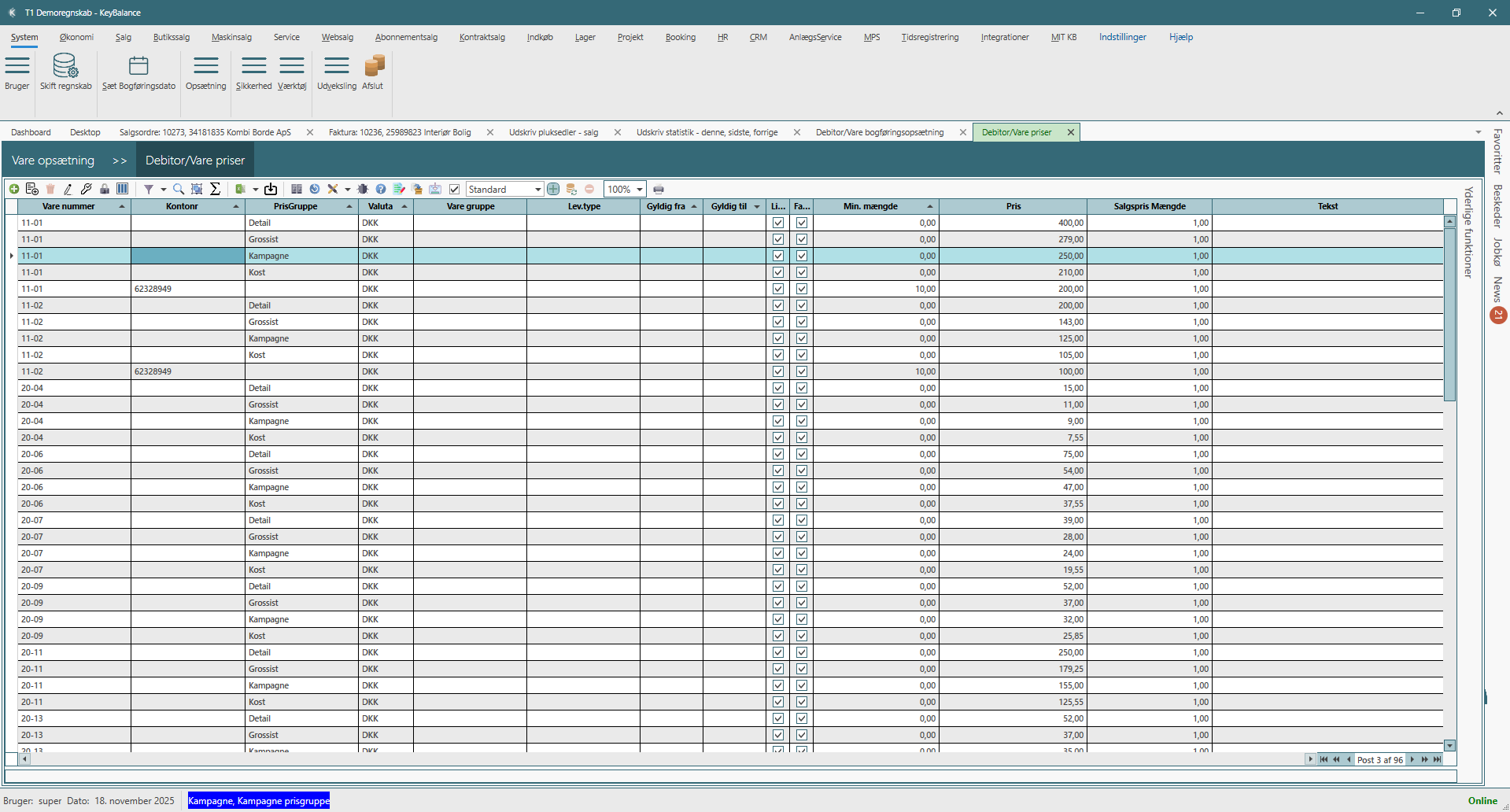Toggle the checkbox next to Standard layout
The width and height of the screenshot is (1510, 812).
[454, 189]
